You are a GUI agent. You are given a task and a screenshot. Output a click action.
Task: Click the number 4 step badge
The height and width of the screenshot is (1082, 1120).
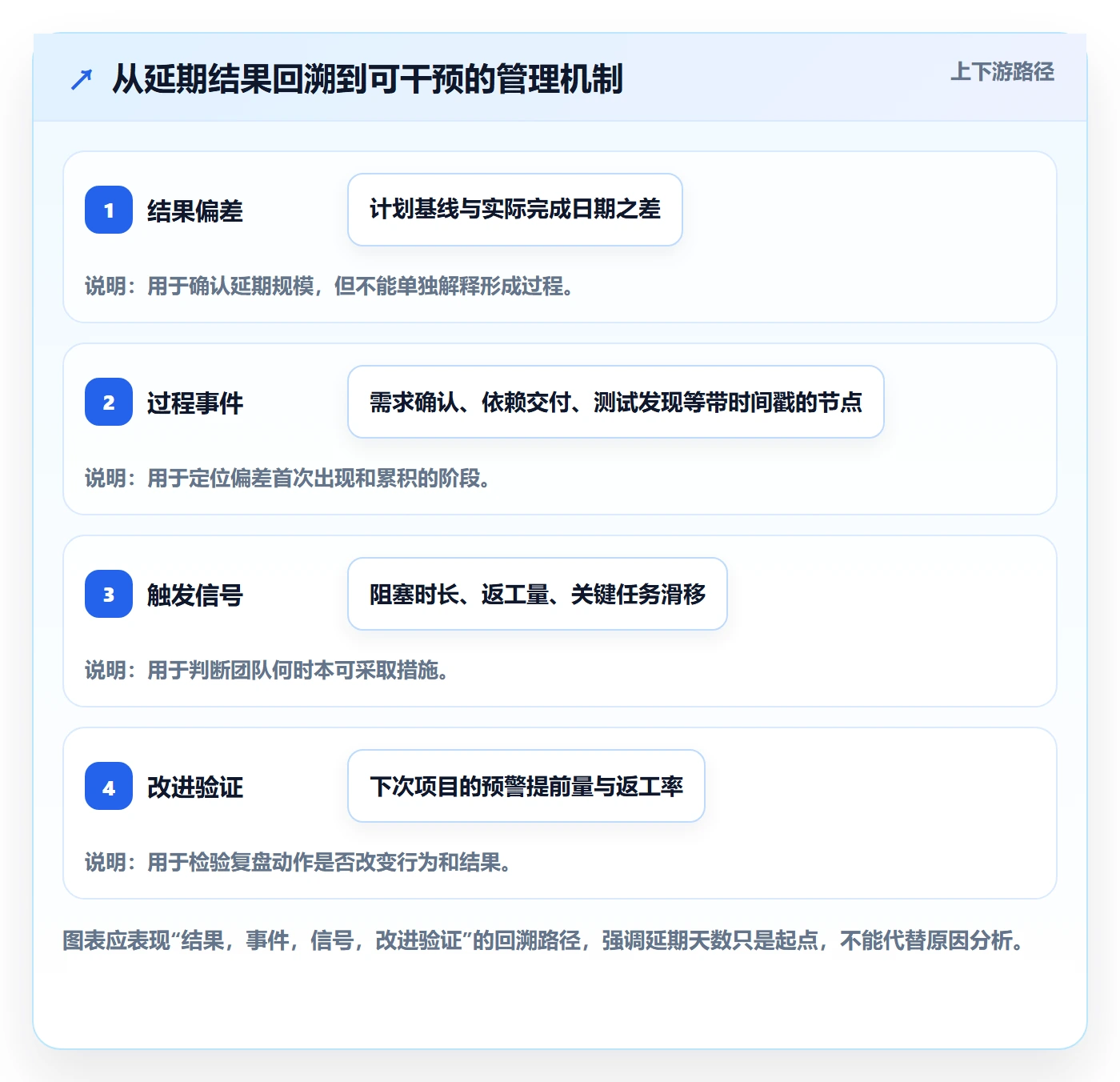pos(109,786)
